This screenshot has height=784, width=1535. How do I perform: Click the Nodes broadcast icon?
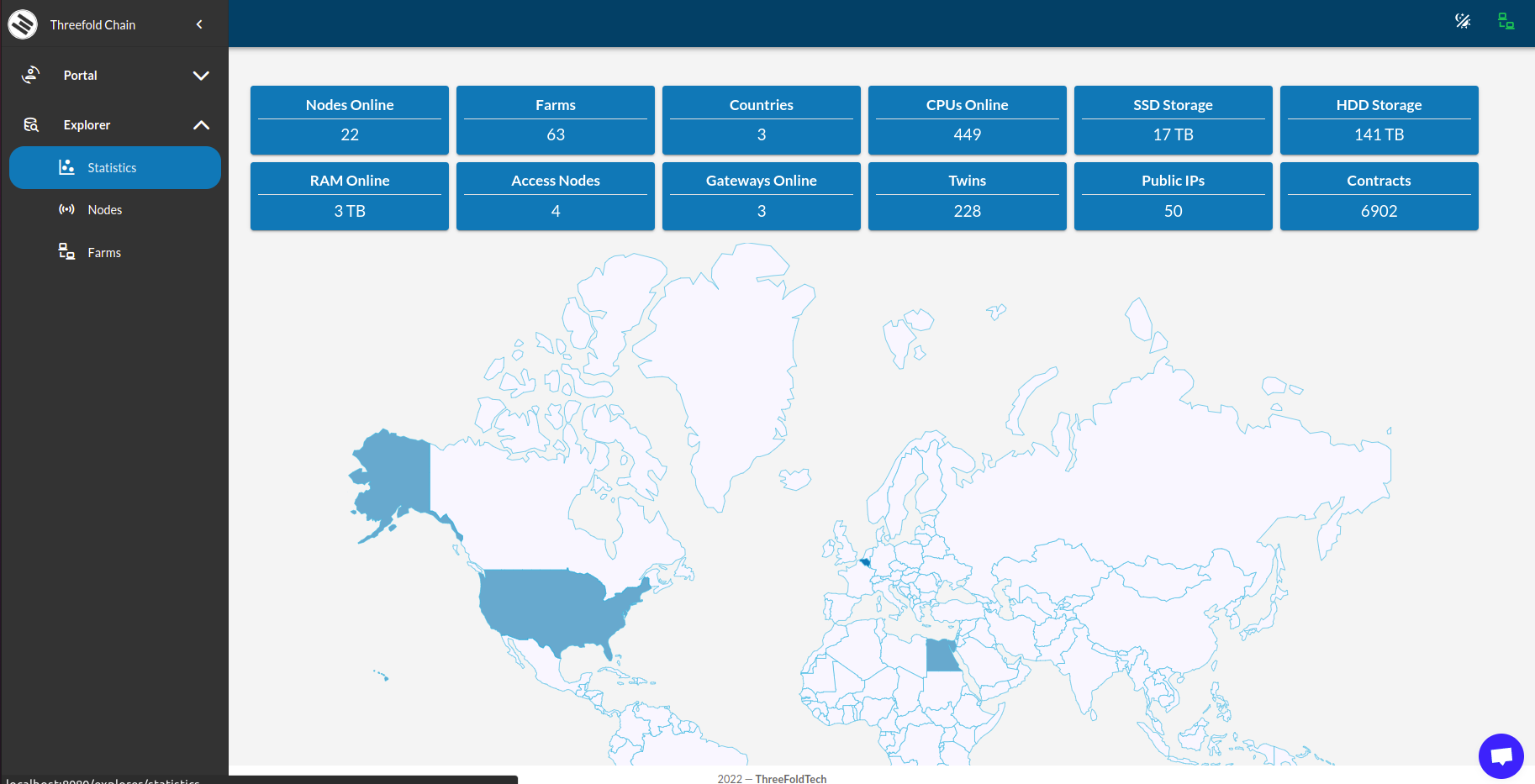[66, 209]
